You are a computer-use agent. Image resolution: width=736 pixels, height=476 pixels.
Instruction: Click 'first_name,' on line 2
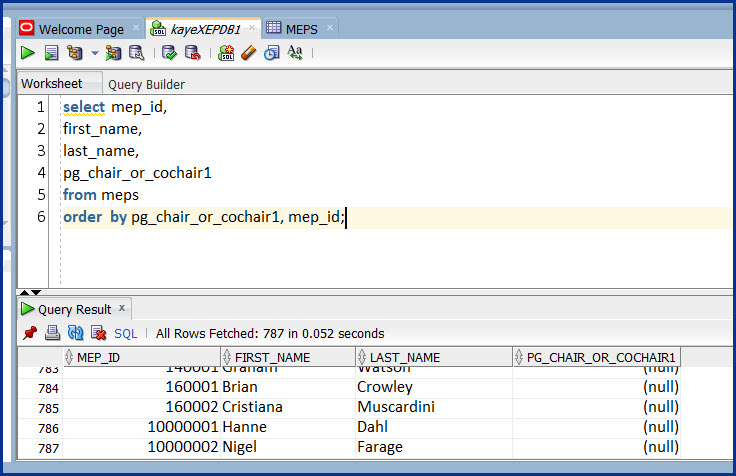(x=102, y=129)
